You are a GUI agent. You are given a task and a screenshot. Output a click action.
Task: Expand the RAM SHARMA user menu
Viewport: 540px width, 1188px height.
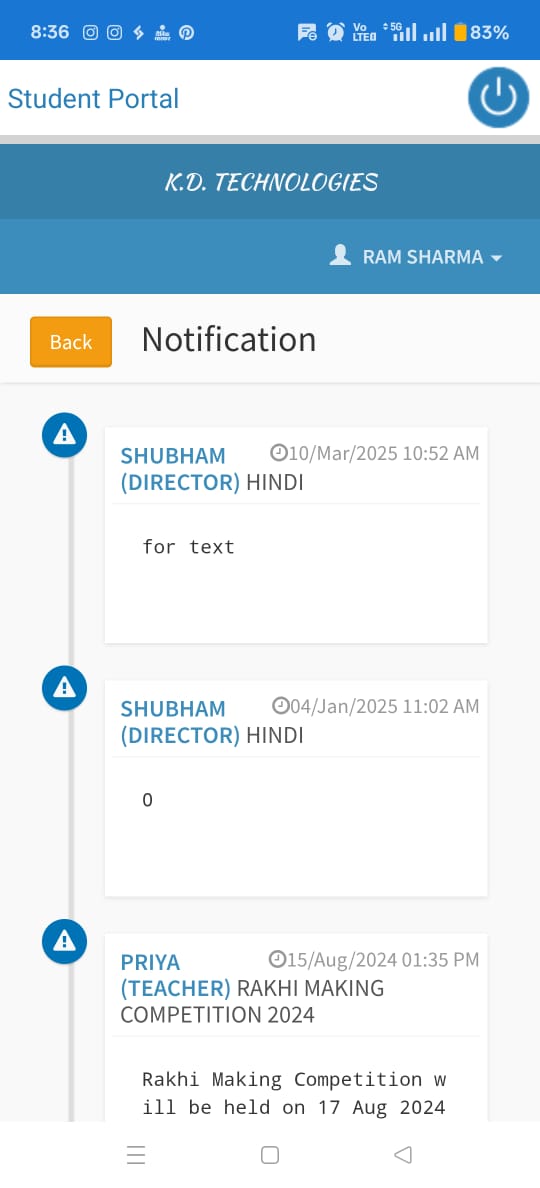(x=416, y=256)
